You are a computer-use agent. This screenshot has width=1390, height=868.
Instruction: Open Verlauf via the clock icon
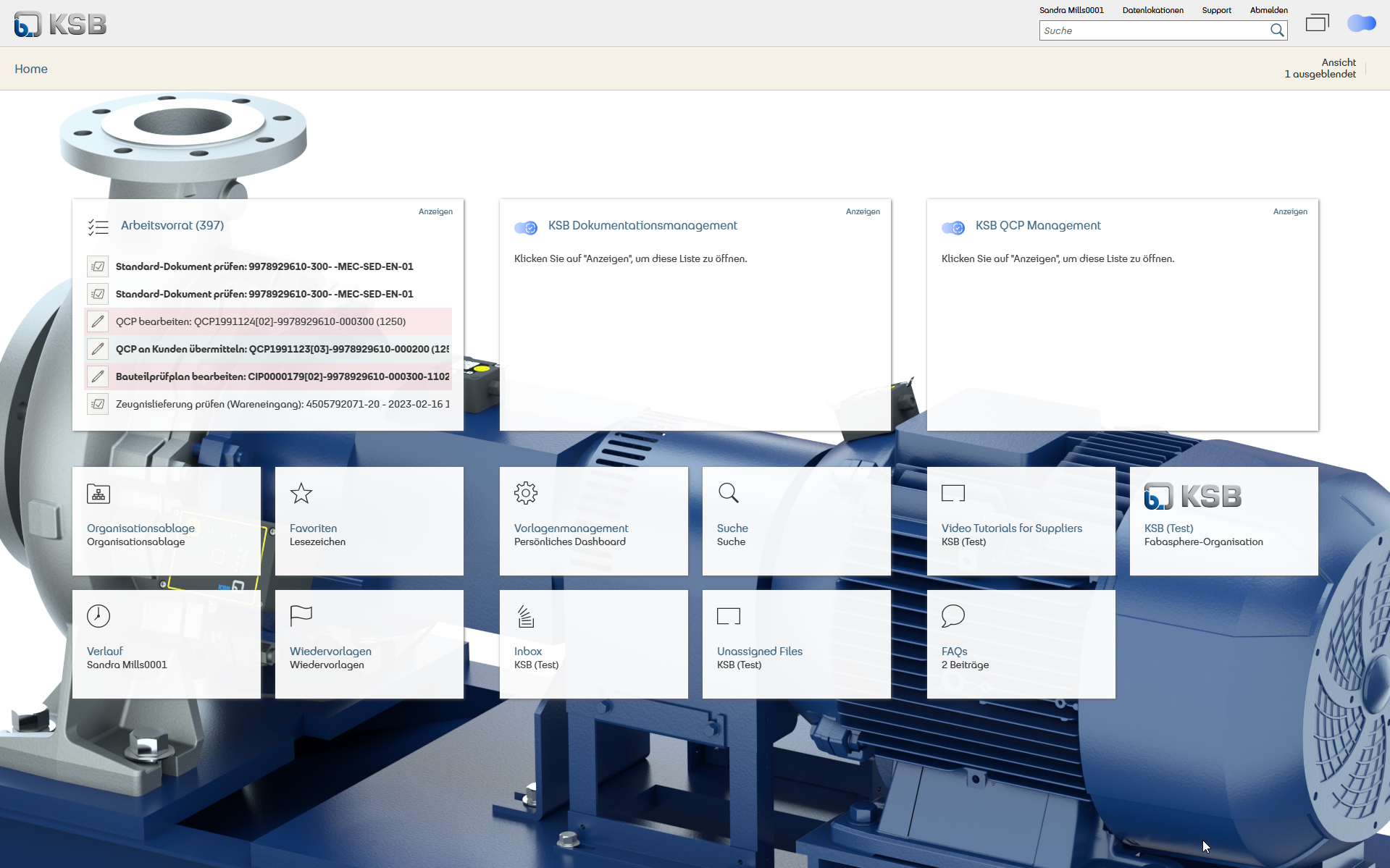point(98,616)
